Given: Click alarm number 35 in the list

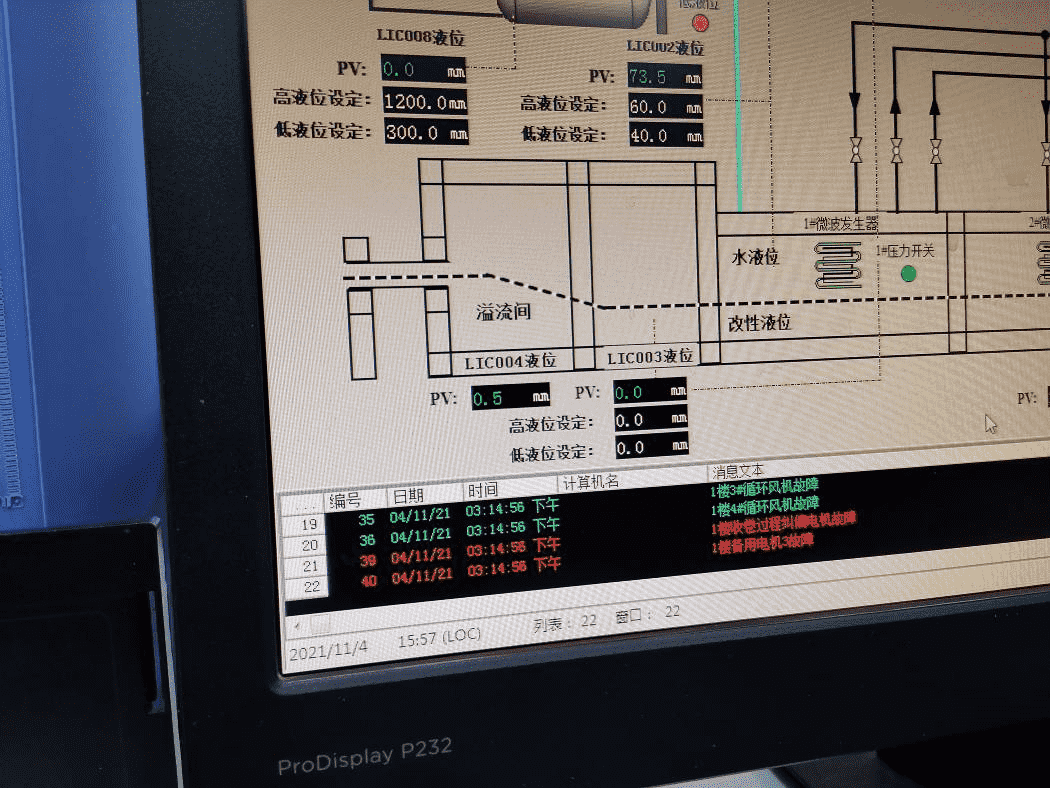Looking at the screenshot, I should (x=366, y=520).
